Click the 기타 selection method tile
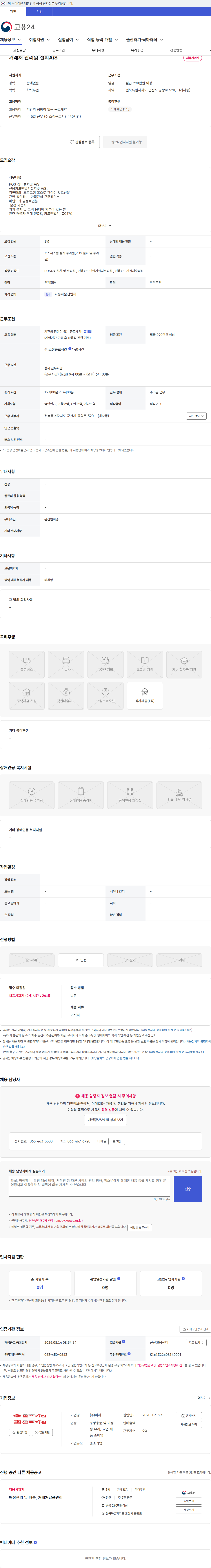Viewport: 211px width, 1568px height. click(x=179, y=960)
